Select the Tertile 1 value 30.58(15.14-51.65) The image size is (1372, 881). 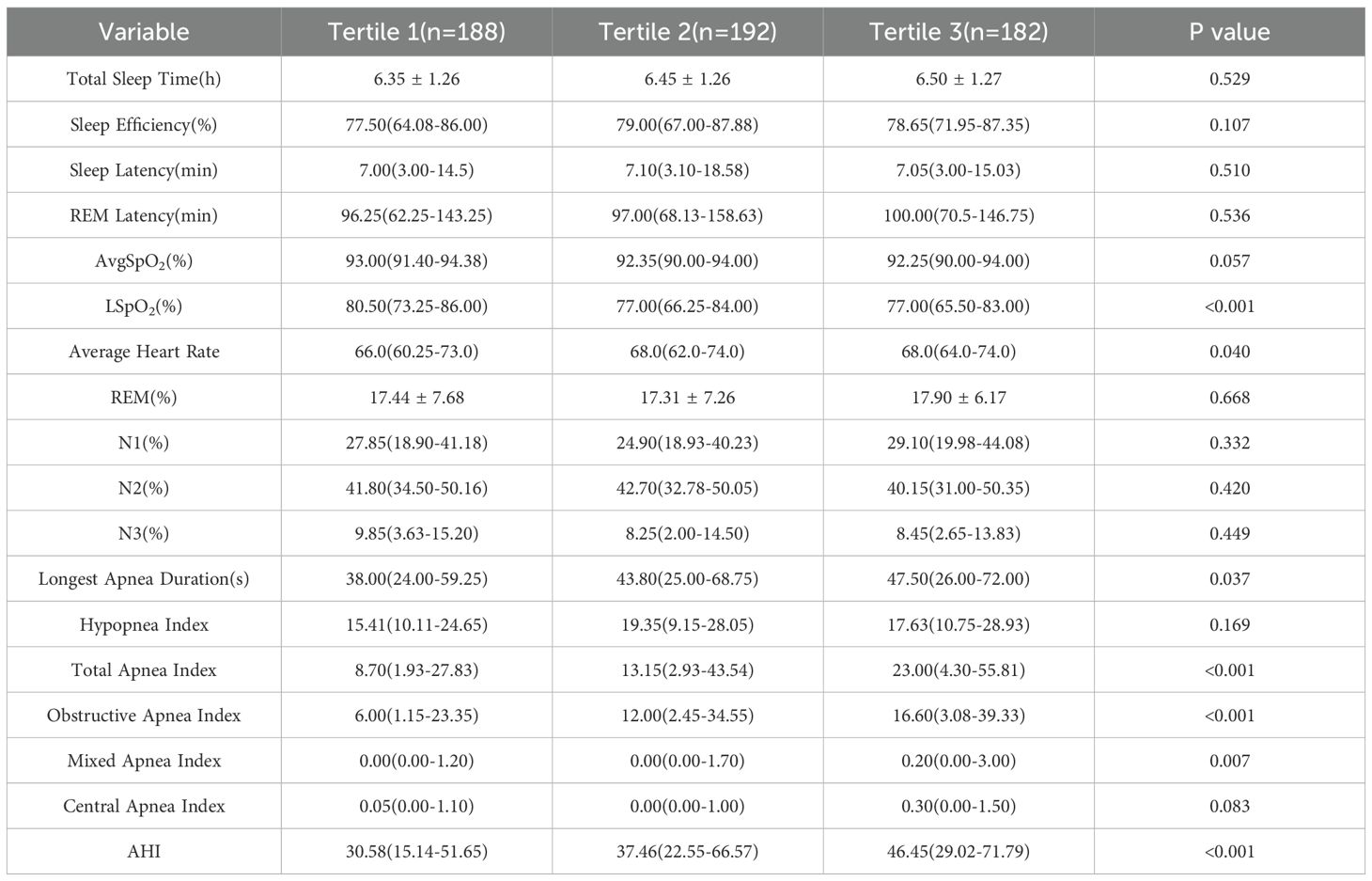[416, 852]
